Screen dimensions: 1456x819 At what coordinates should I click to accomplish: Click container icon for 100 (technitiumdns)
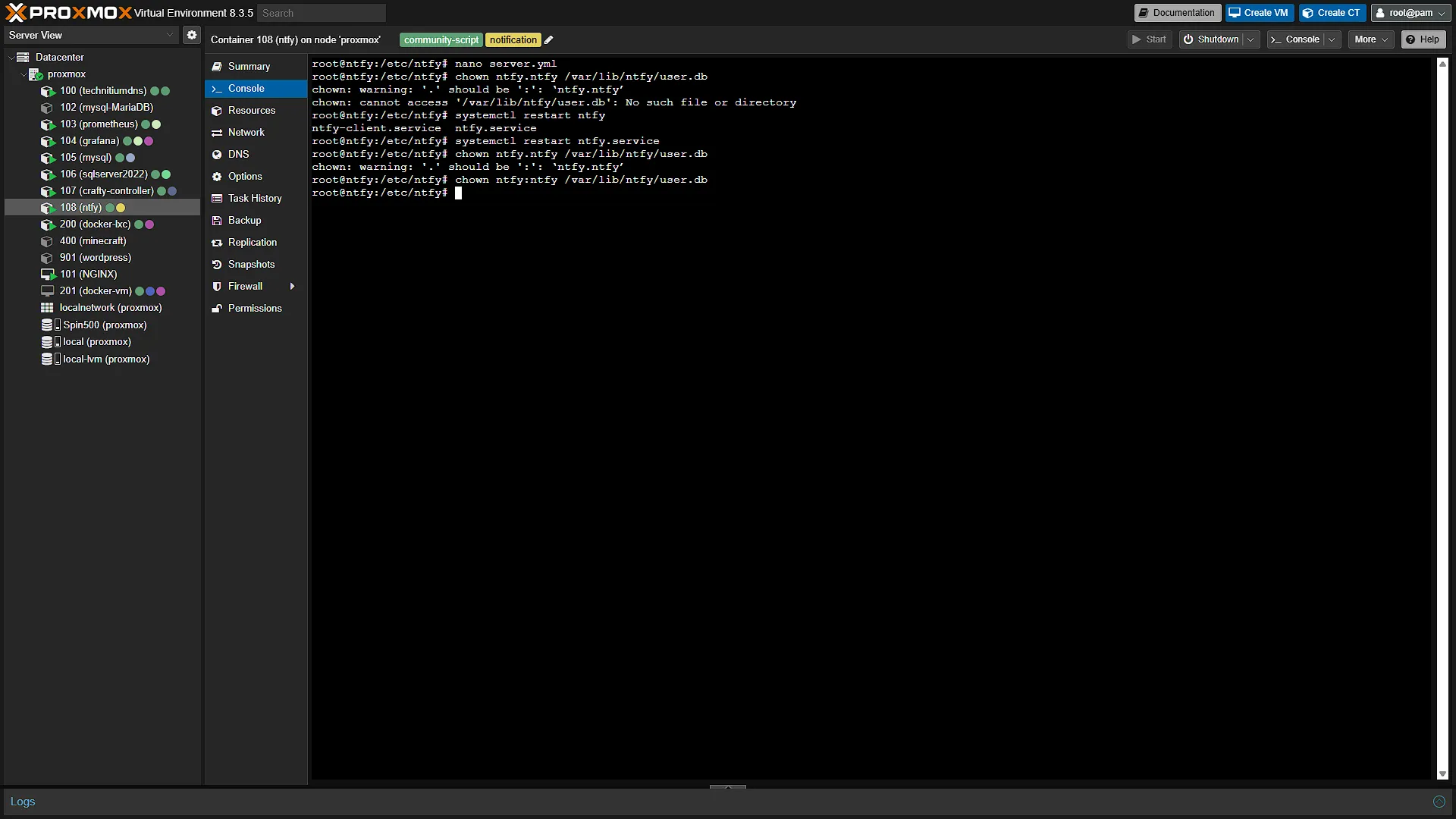click(48, 91)
